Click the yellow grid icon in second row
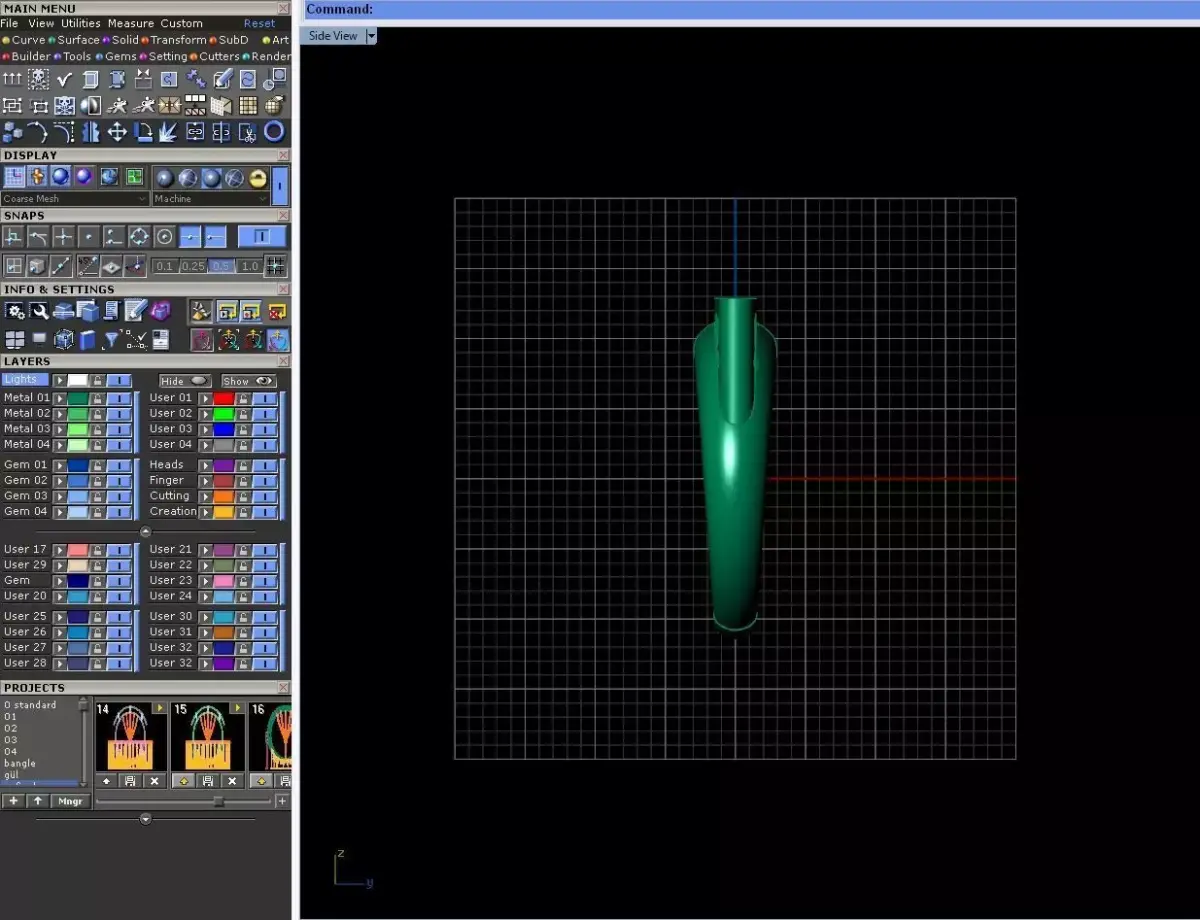This screenshot has width=1200, height=920. point(248,105)
